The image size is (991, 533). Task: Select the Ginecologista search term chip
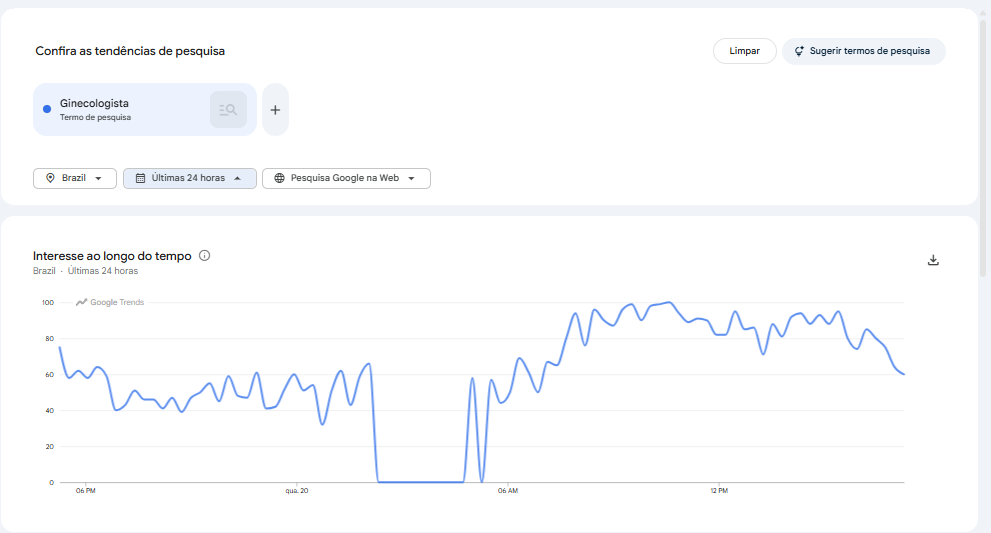(x=145, y=109)
